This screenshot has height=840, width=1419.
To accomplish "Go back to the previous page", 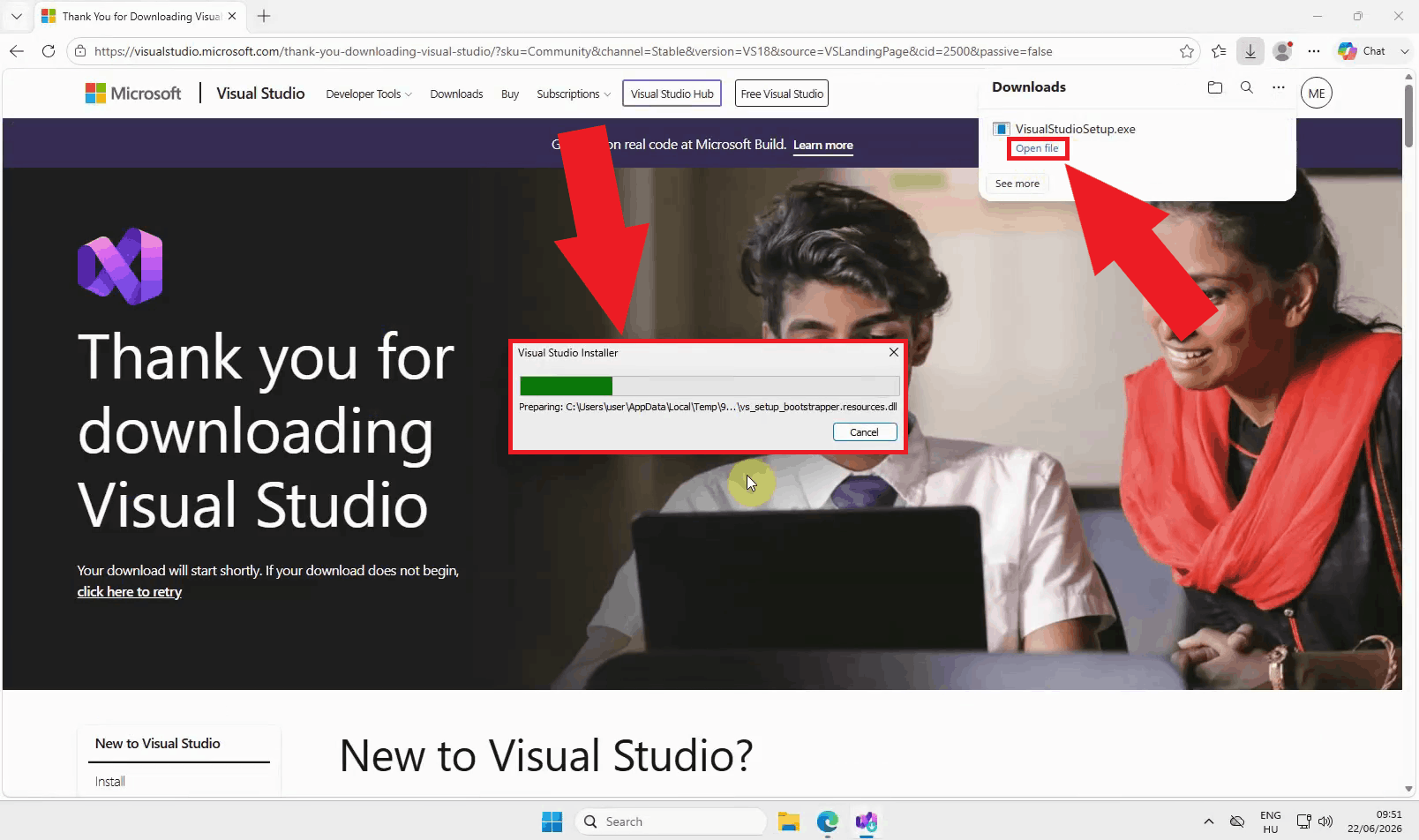I will (x=17, y=51).
